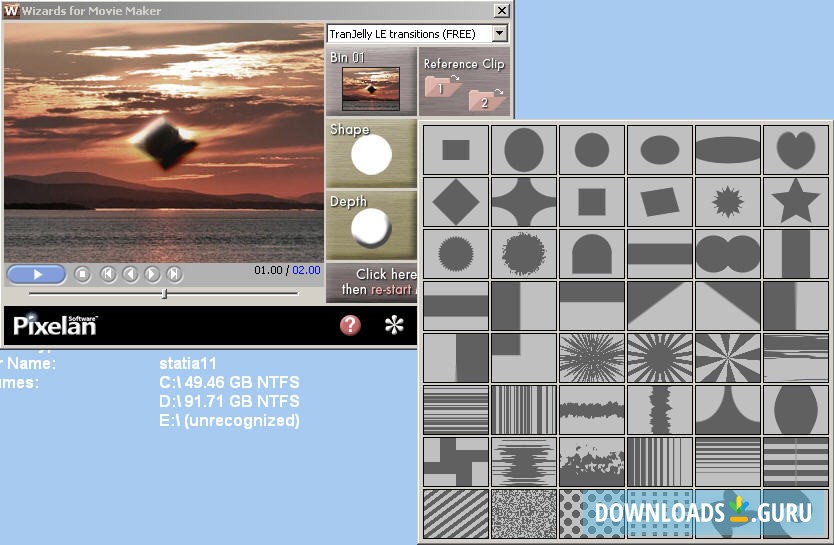This screenshot has height=545, width=834.
Task: Play the transition preview
Action: (37, 274)
